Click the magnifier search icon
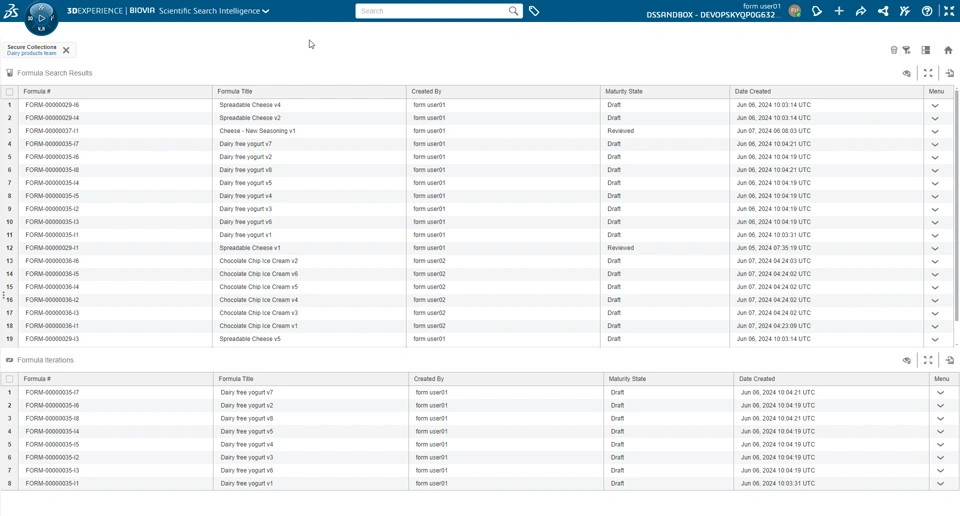 click(x=513, y=11)
